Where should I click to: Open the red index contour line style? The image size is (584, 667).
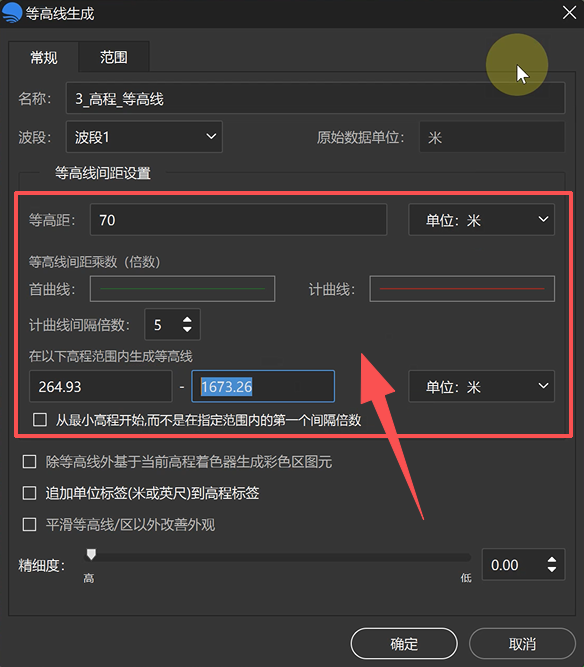(x=462, y=289)
